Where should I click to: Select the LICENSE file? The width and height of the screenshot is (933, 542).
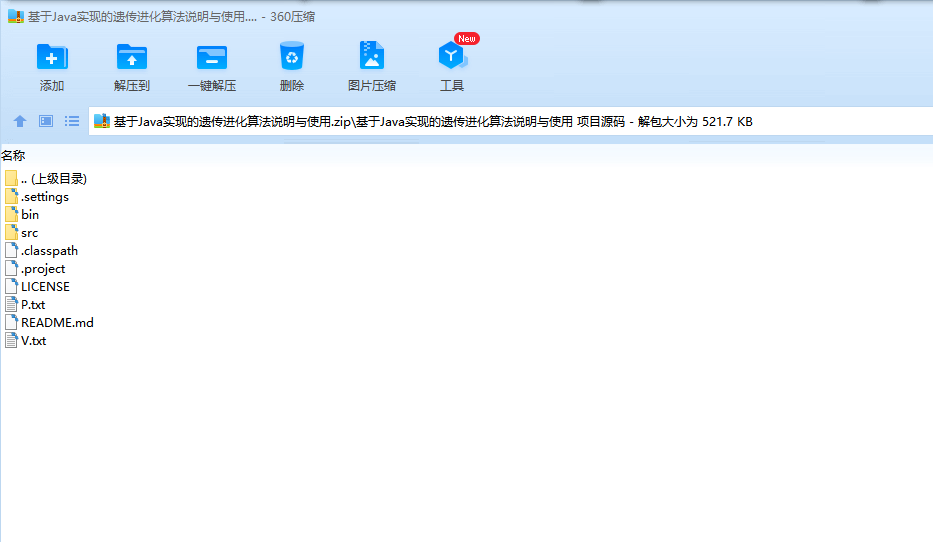point(37,286)
